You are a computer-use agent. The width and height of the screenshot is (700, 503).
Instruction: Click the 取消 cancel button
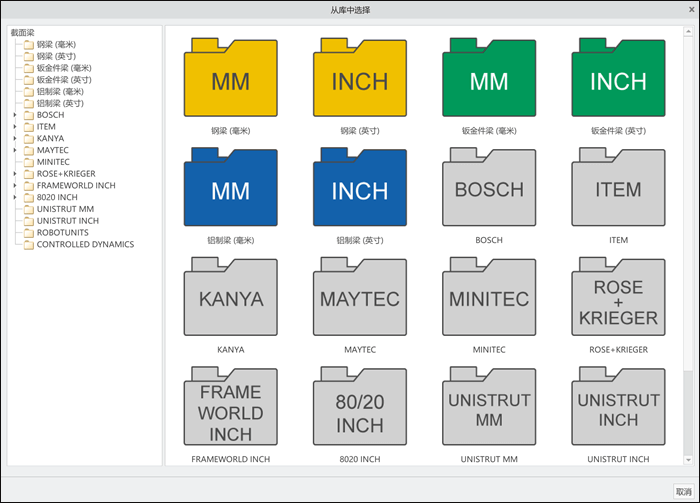pyautogui.click(x=683, y=492)
